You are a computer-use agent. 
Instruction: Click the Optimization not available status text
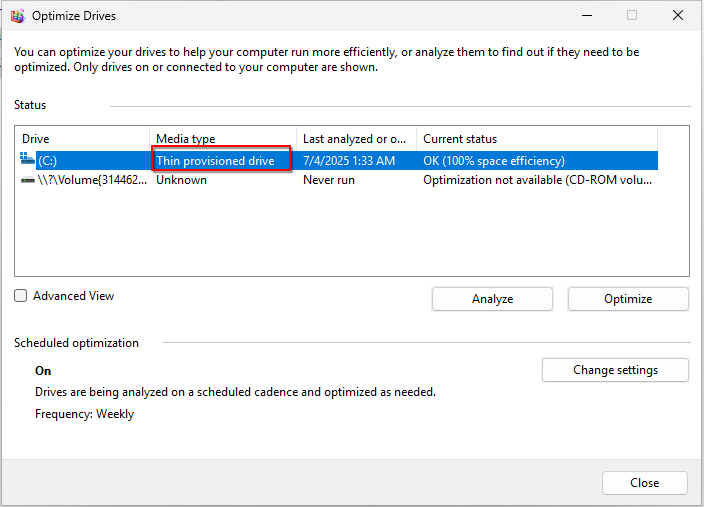[x=539, y=180]
